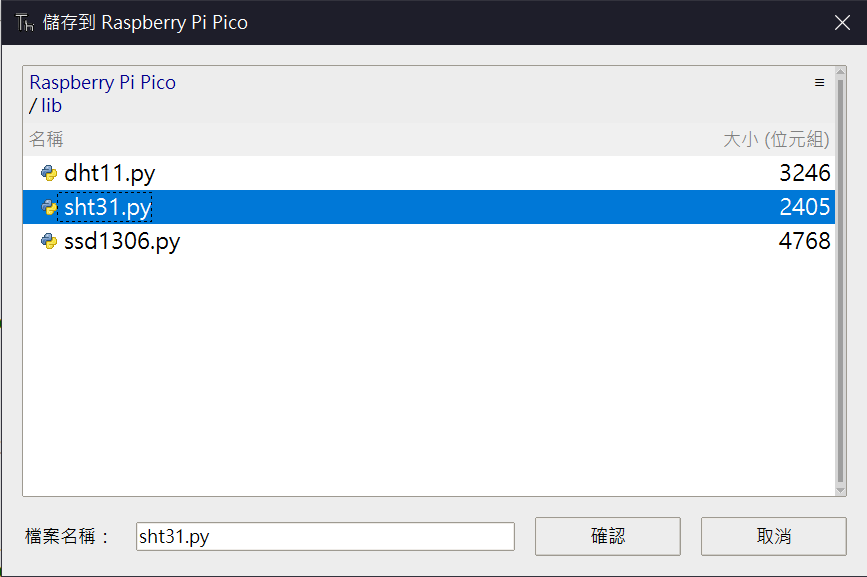Click the scrollbar up arrow
Screen dimensions: 867x577
[840, 72]
